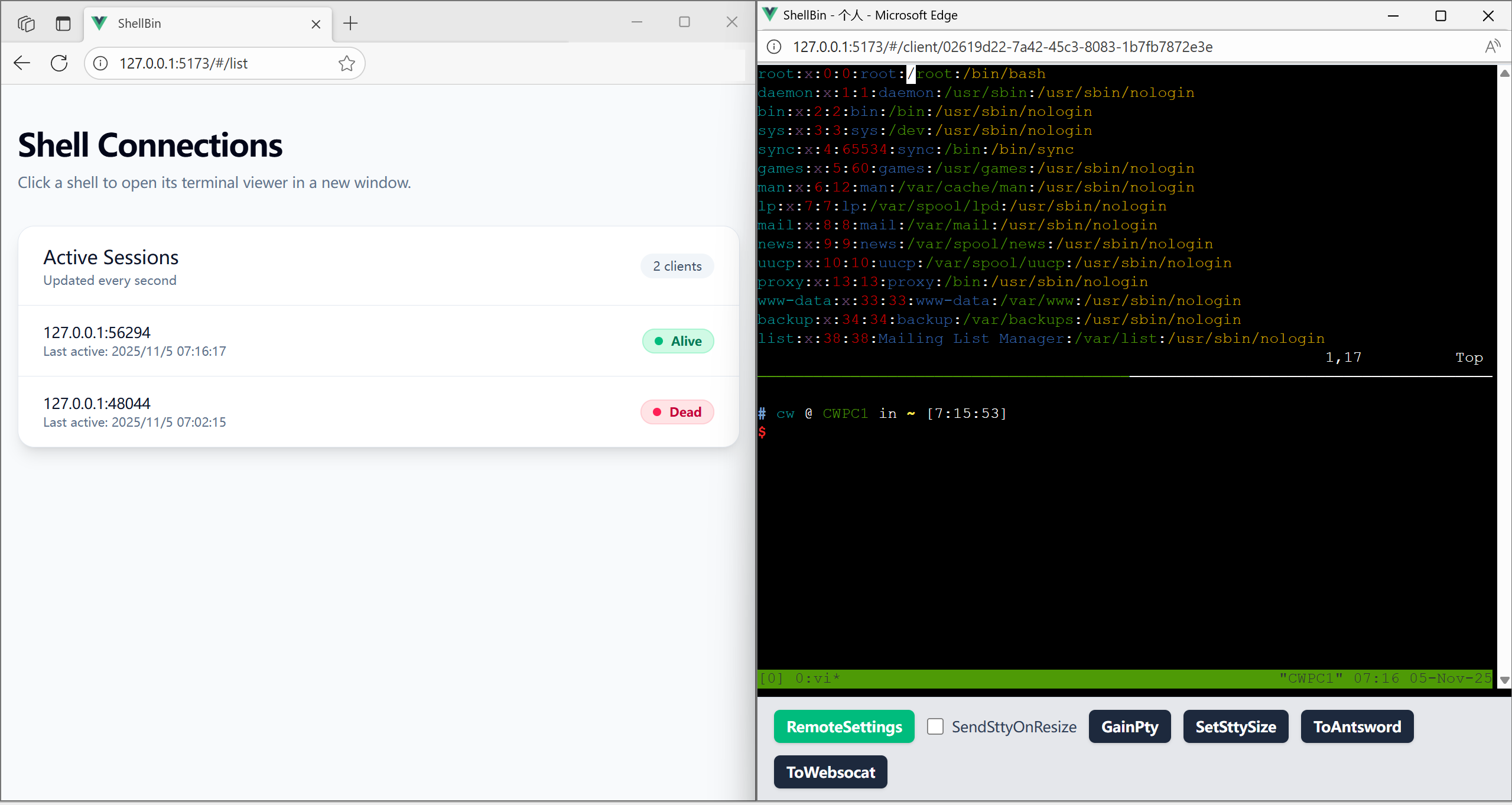Click the GainPty button
Viewport: 1512px width, 805px height.
coord(1129,726)
